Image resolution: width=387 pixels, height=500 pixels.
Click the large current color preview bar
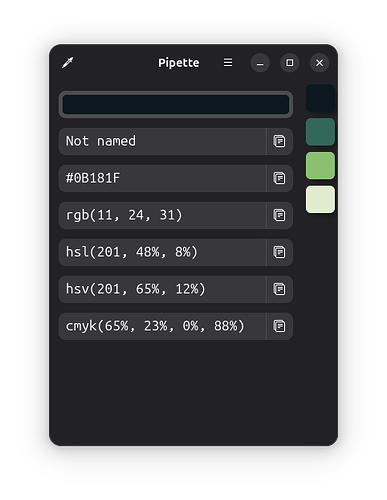(176, 104)
